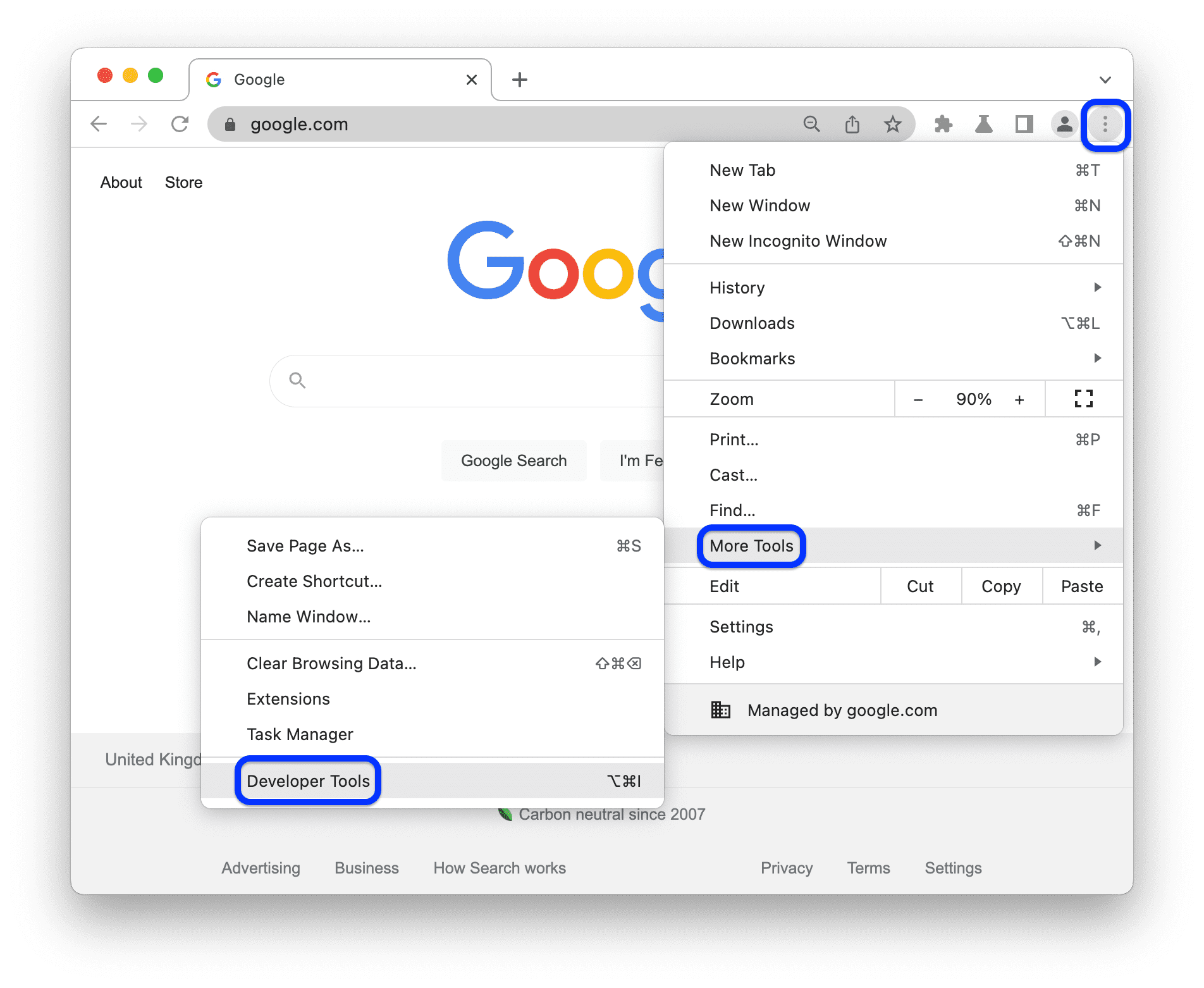Open the tab list dropdown chevron
Viewport: 1204px width, 988px height.
[1105, 79]
